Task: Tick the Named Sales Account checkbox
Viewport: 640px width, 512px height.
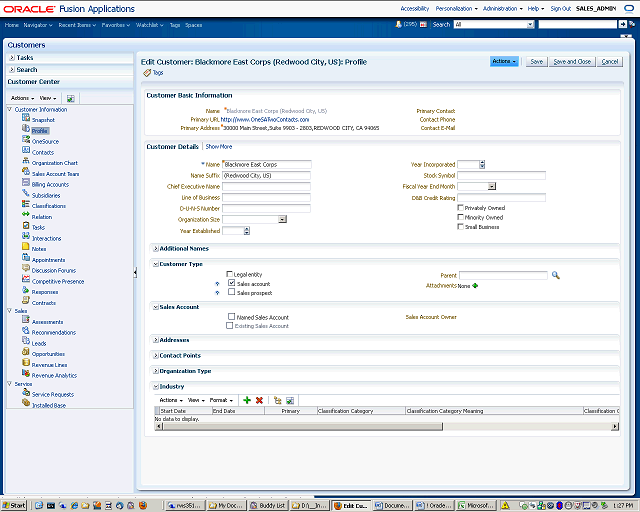Action: click(231, 316)
